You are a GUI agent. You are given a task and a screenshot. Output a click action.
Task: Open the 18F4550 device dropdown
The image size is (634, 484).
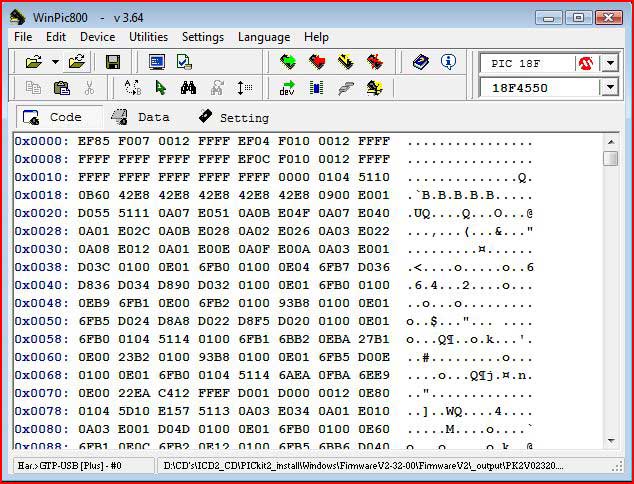[609, 88]
